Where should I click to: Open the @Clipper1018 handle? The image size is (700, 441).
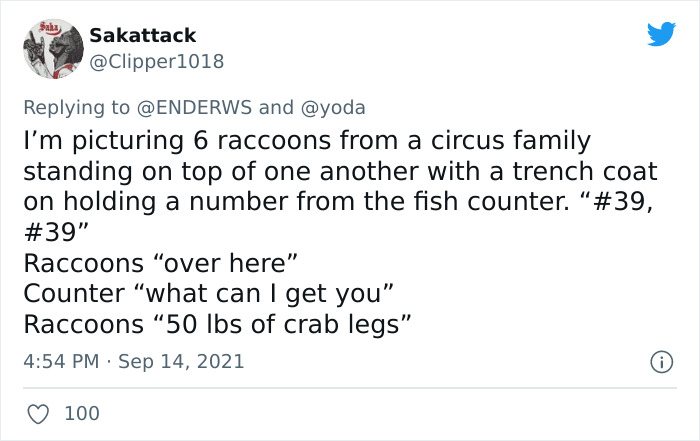(x=157, y=61)
